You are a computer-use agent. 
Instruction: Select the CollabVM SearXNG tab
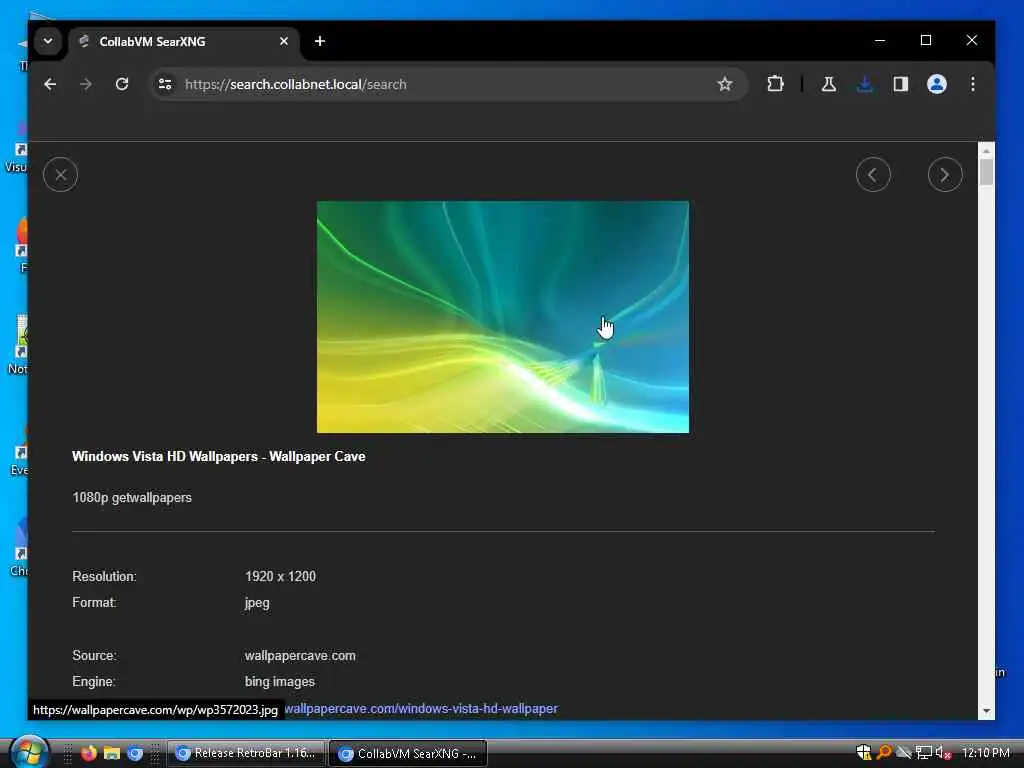184,42
